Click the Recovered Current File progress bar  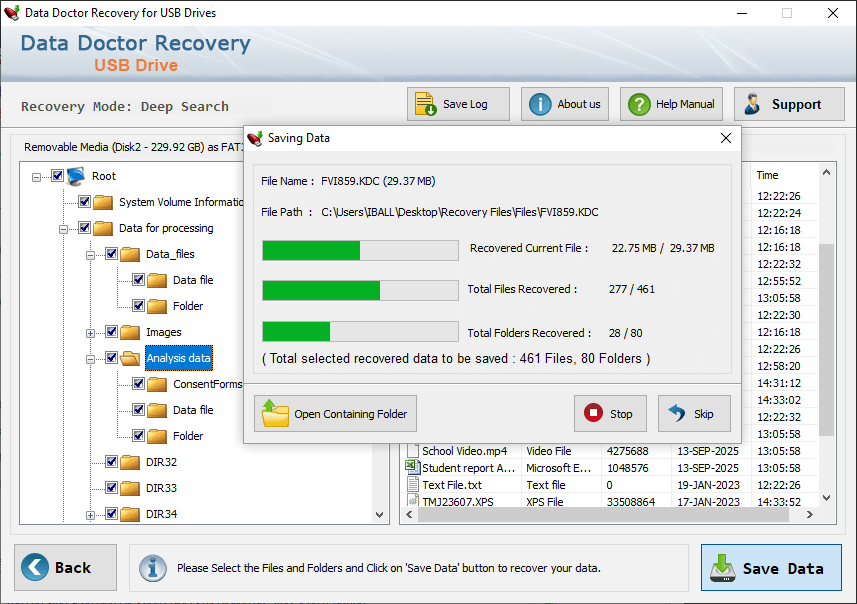point(360,250)
